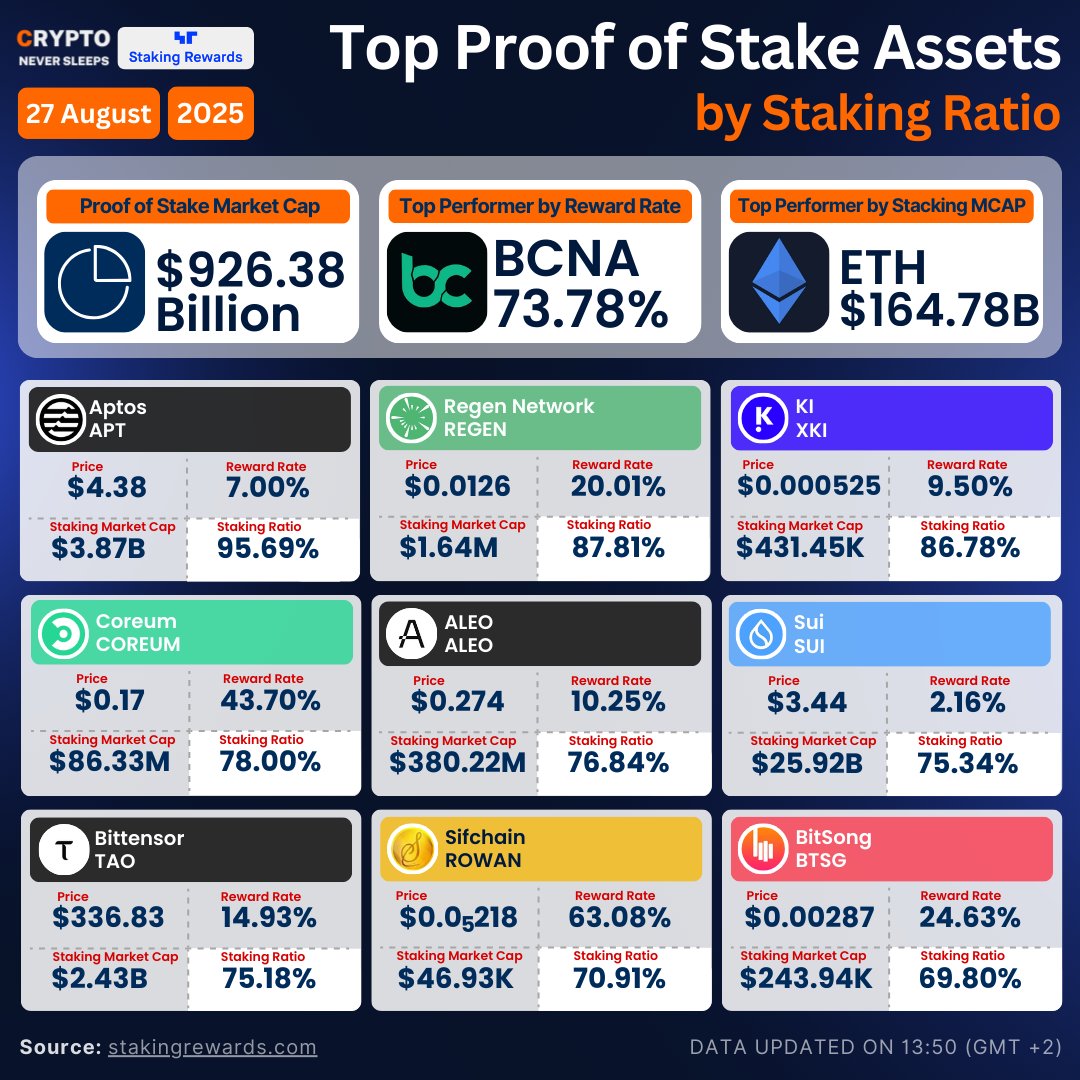
Task: Click the market cap pie chart icon
Action: click(x=95, y=282)
